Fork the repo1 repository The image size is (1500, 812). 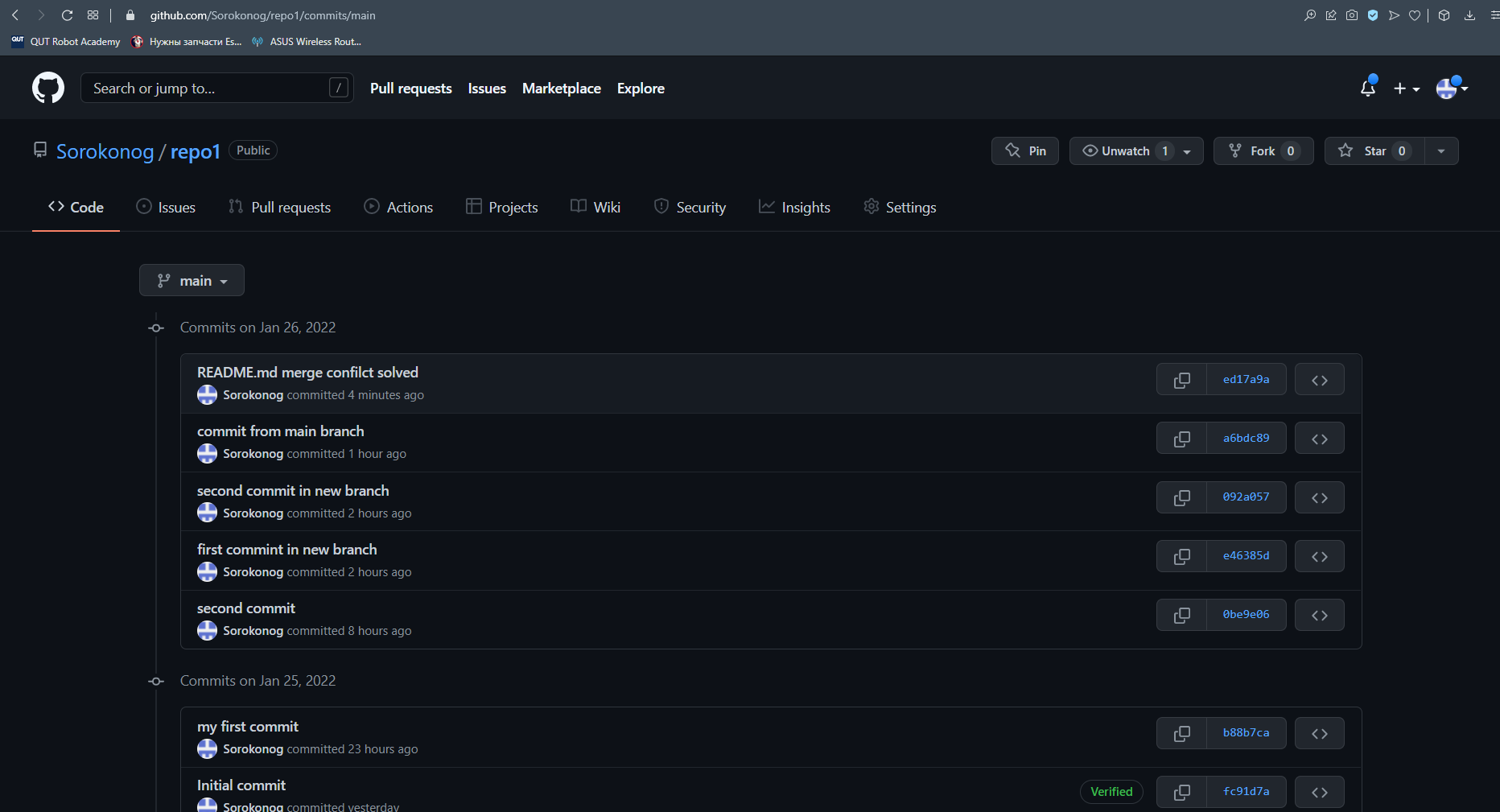pos(1263,151)
